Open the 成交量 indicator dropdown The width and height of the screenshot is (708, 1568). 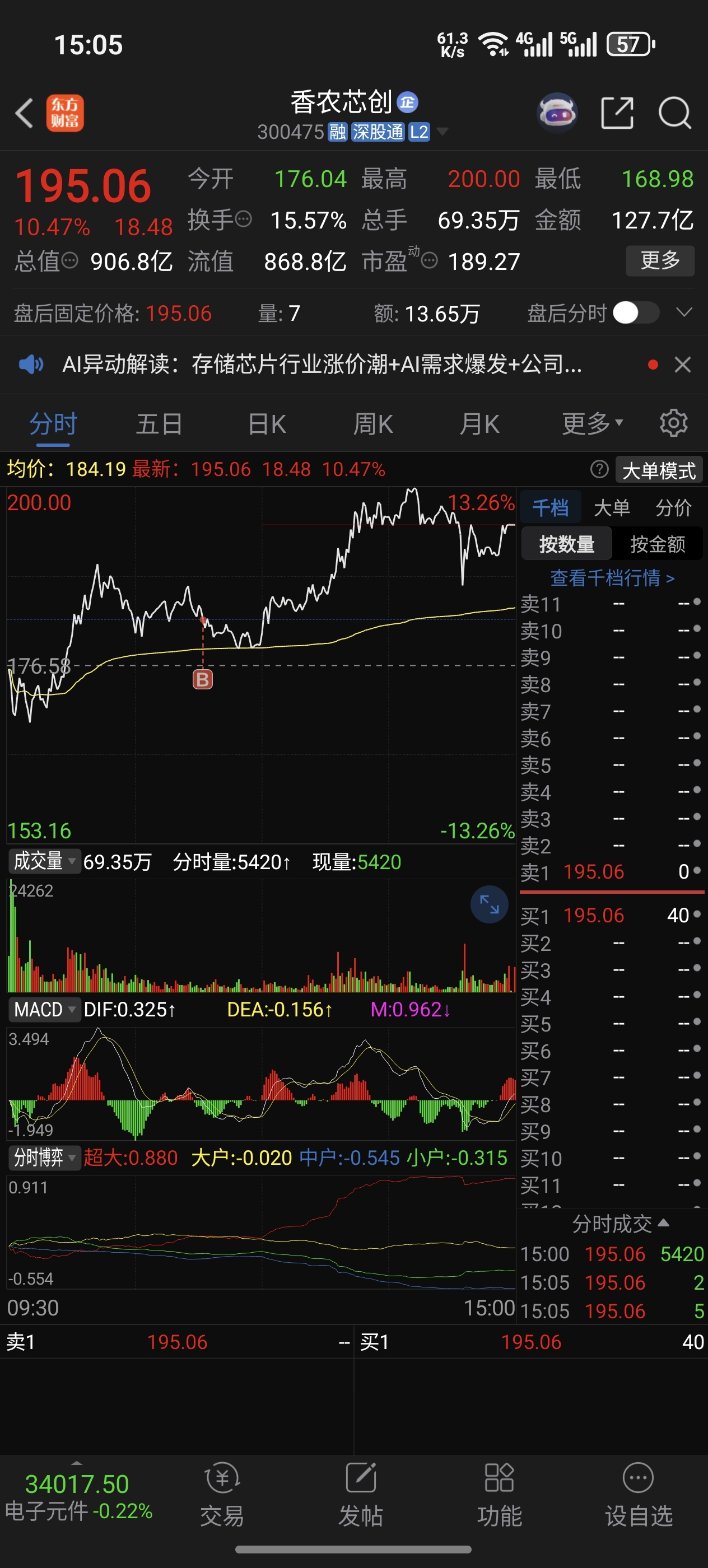click(x=44, y=861)
